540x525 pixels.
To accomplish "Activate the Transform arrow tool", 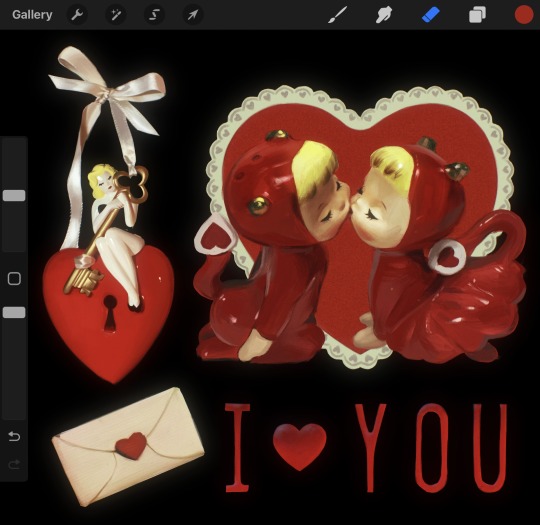I will click(193, 15).
